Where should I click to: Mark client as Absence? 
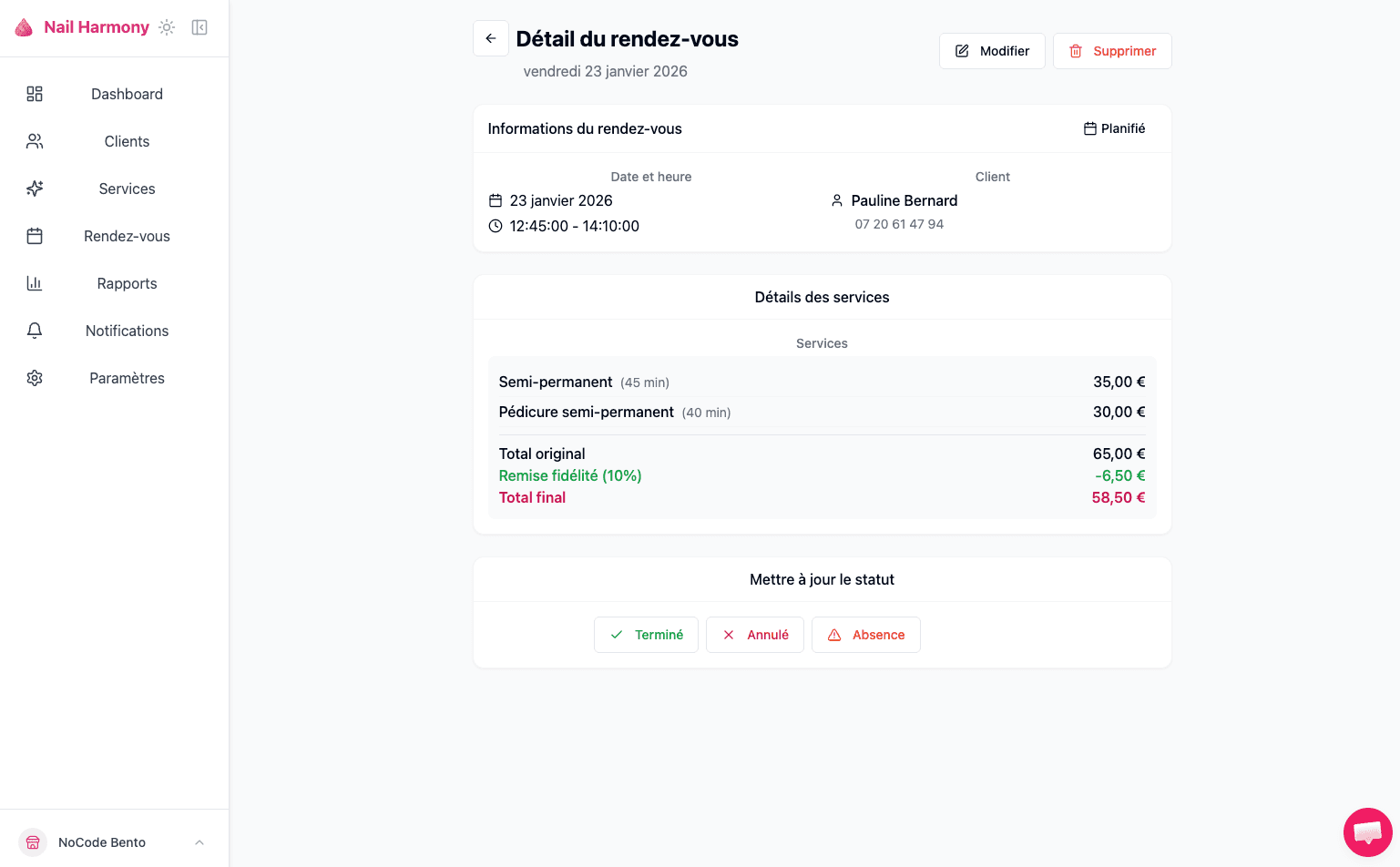(865, 635)
